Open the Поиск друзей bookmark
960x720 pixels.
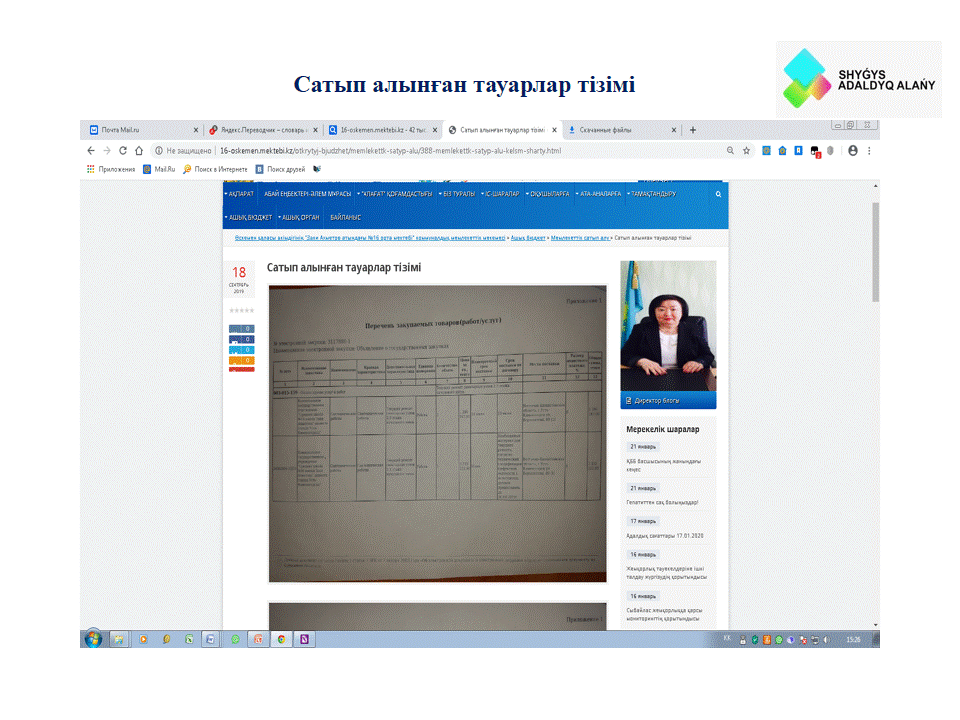(x=280, y=169)
